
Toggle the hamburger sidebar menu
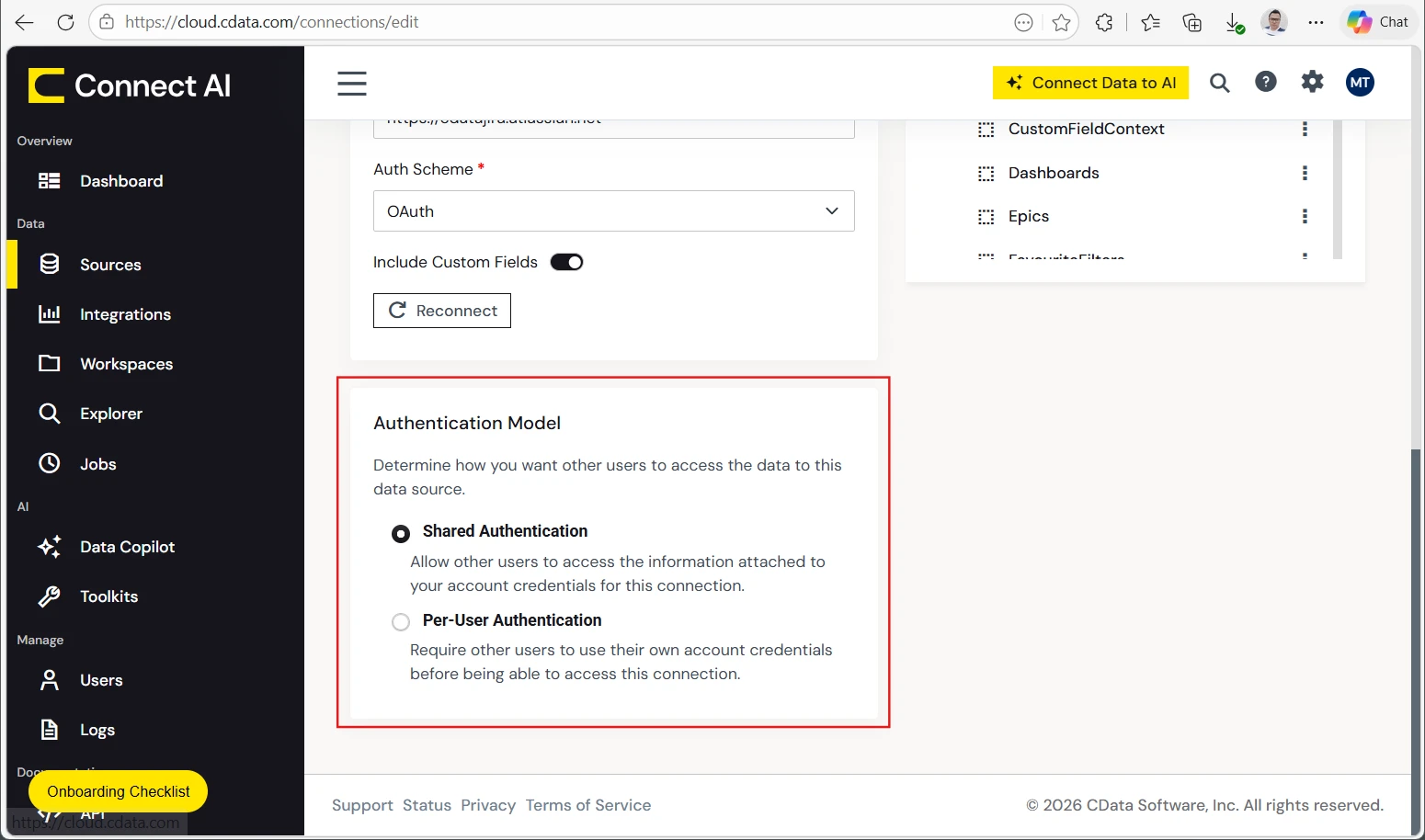[352, 83]
